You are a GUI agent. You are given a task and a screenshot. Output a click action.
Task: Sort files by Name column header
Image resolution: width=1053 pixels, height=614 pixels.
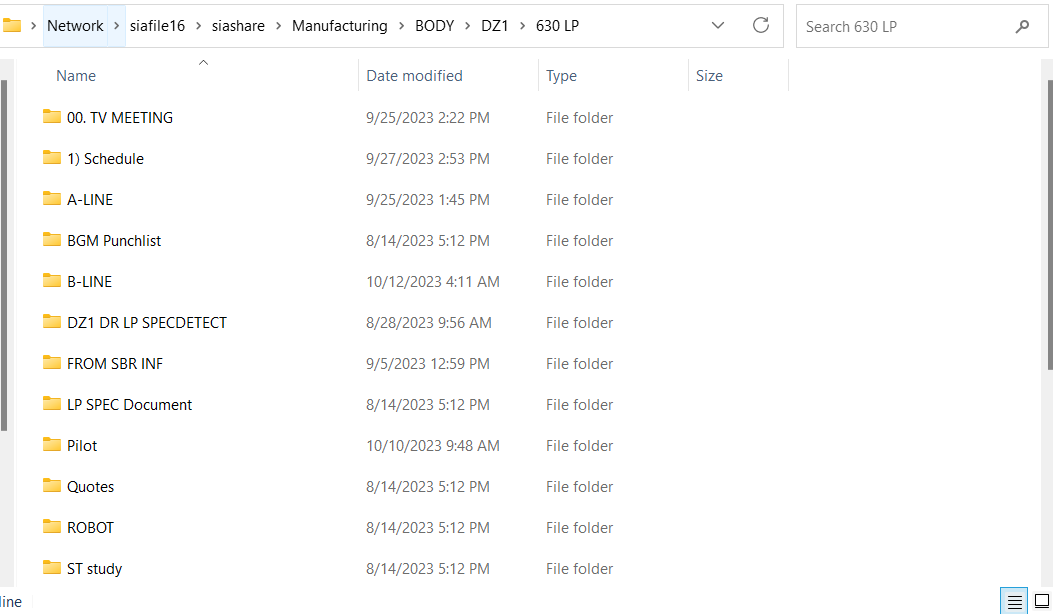tap(76, 76)
